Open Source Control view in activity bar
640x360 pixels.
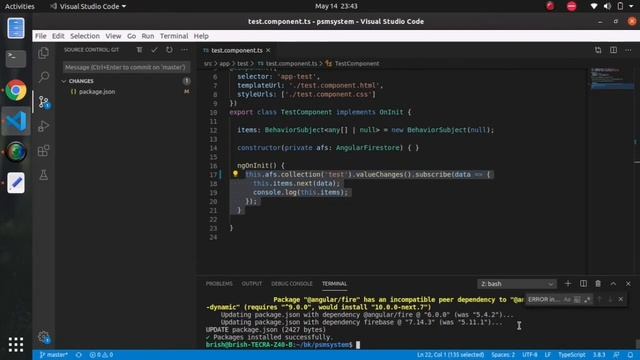click(x=43, y=102)
